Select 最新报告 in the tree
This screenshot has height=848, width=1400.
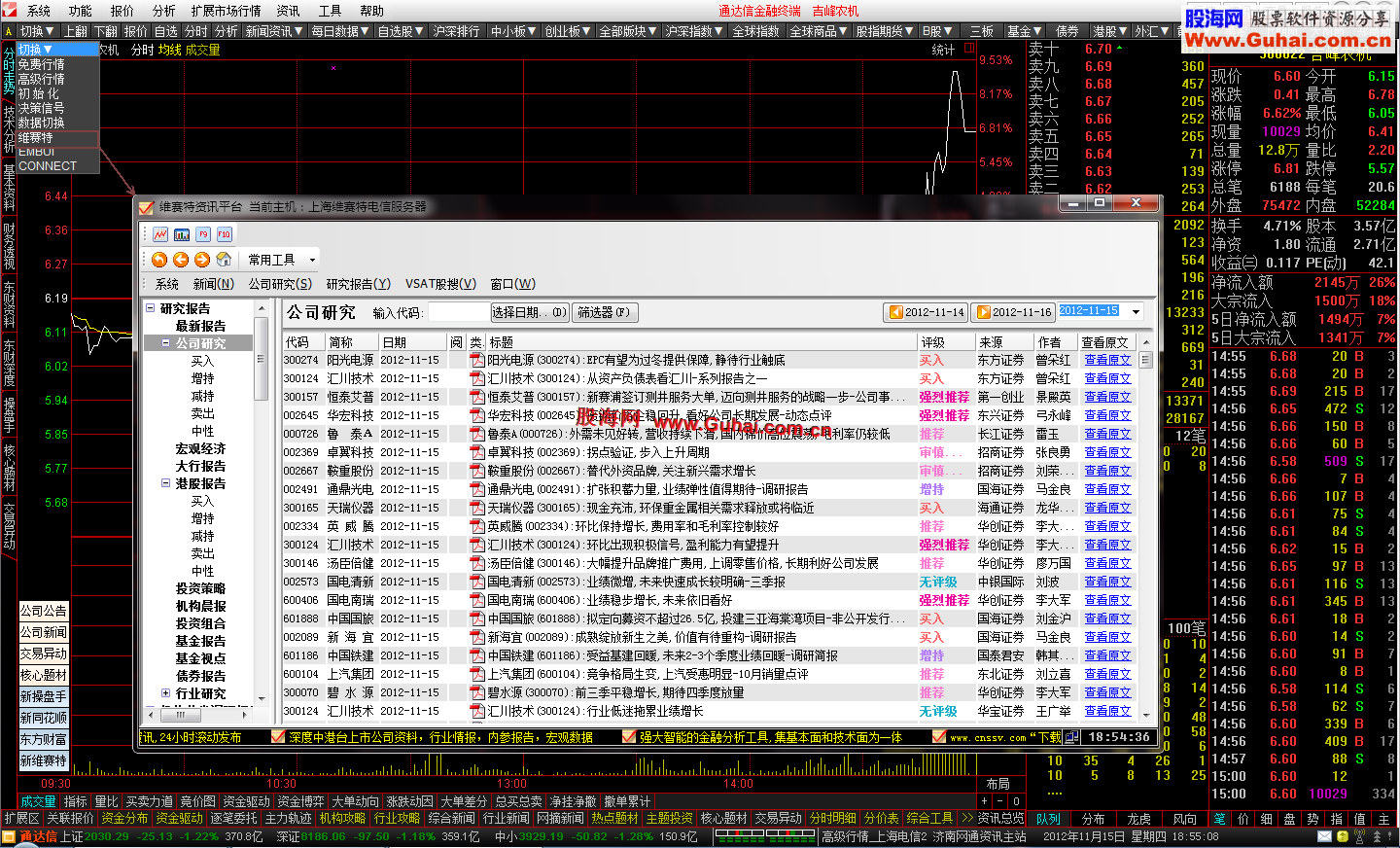coord(200,326)
